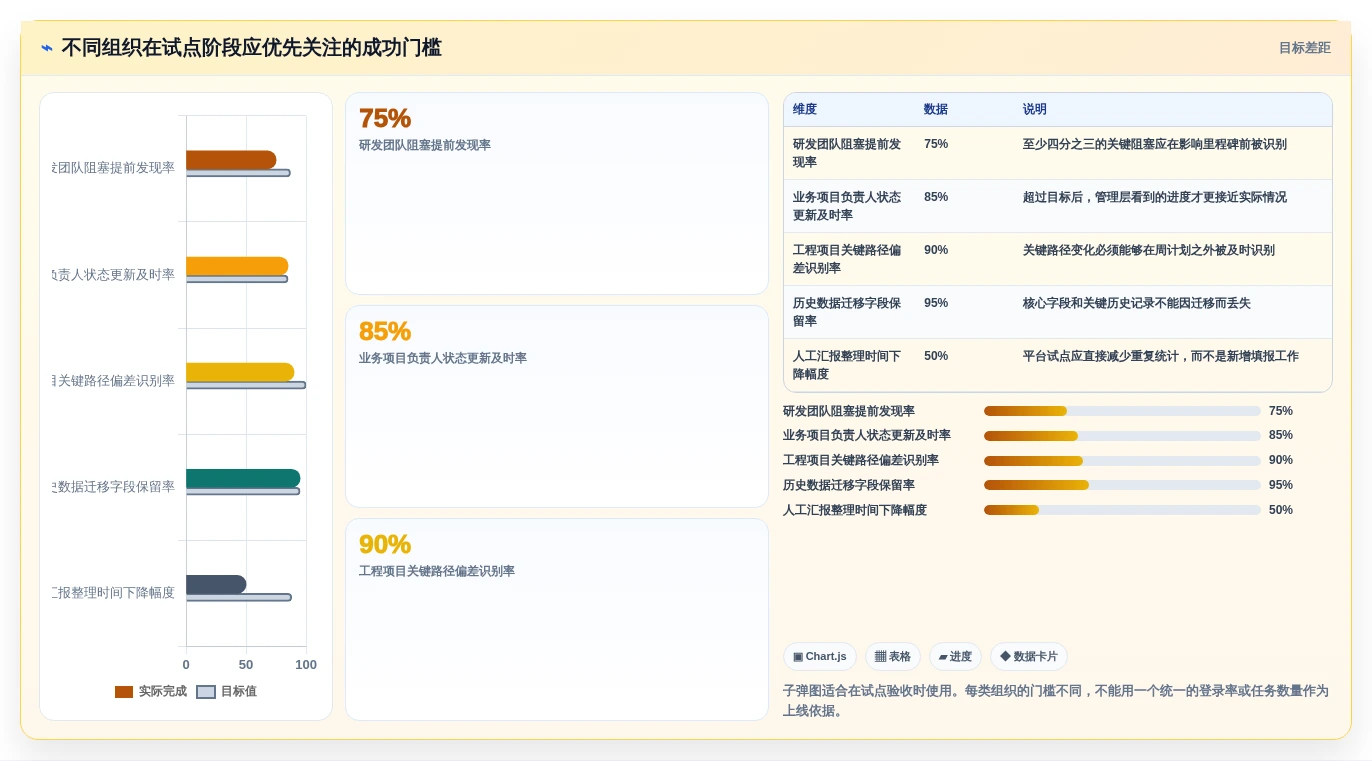Click the 数据卡片 tag chip
The image size is (1372, 761).
[x=1028, y=657]
